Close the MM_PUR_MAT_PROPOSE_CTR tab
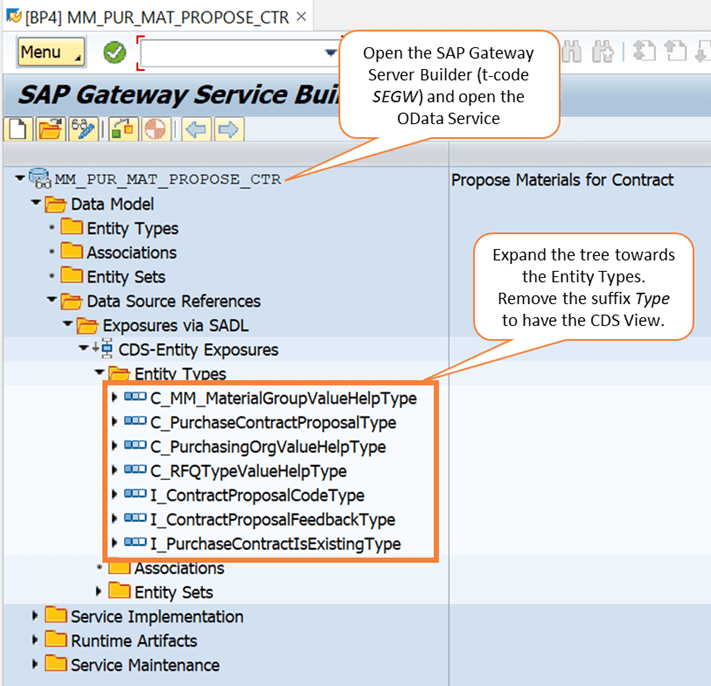The height and width of the screenshot is (686, 711). (301, 17)
